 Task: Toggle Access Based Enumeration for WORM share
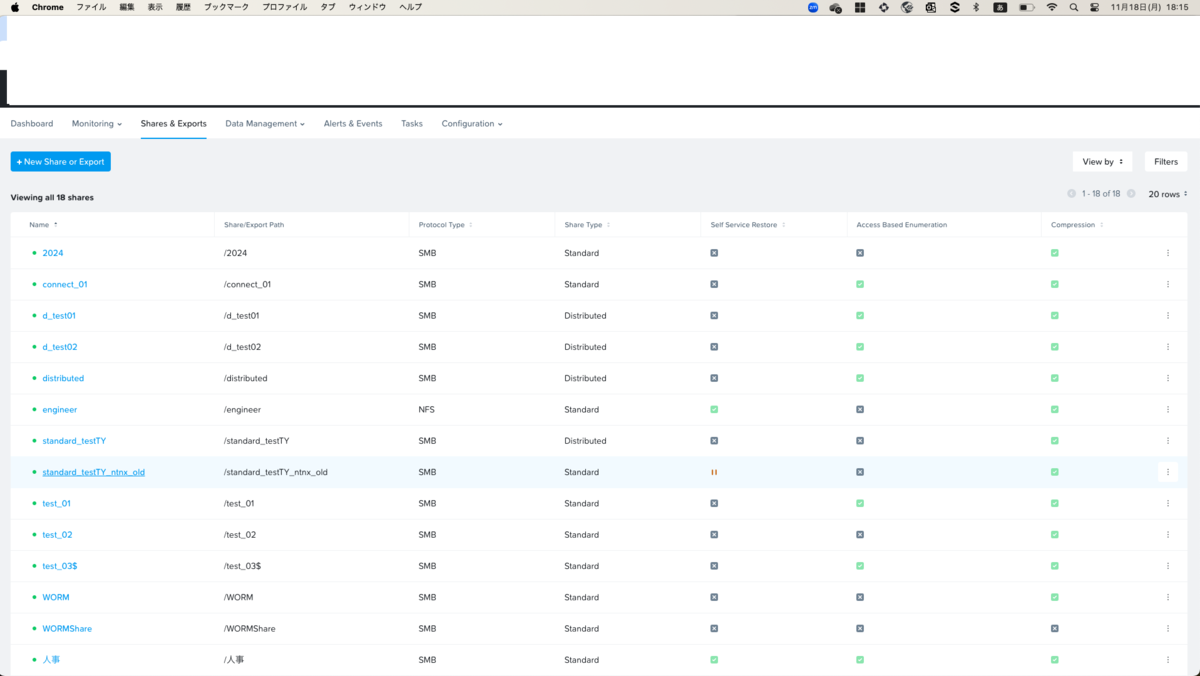860,597
